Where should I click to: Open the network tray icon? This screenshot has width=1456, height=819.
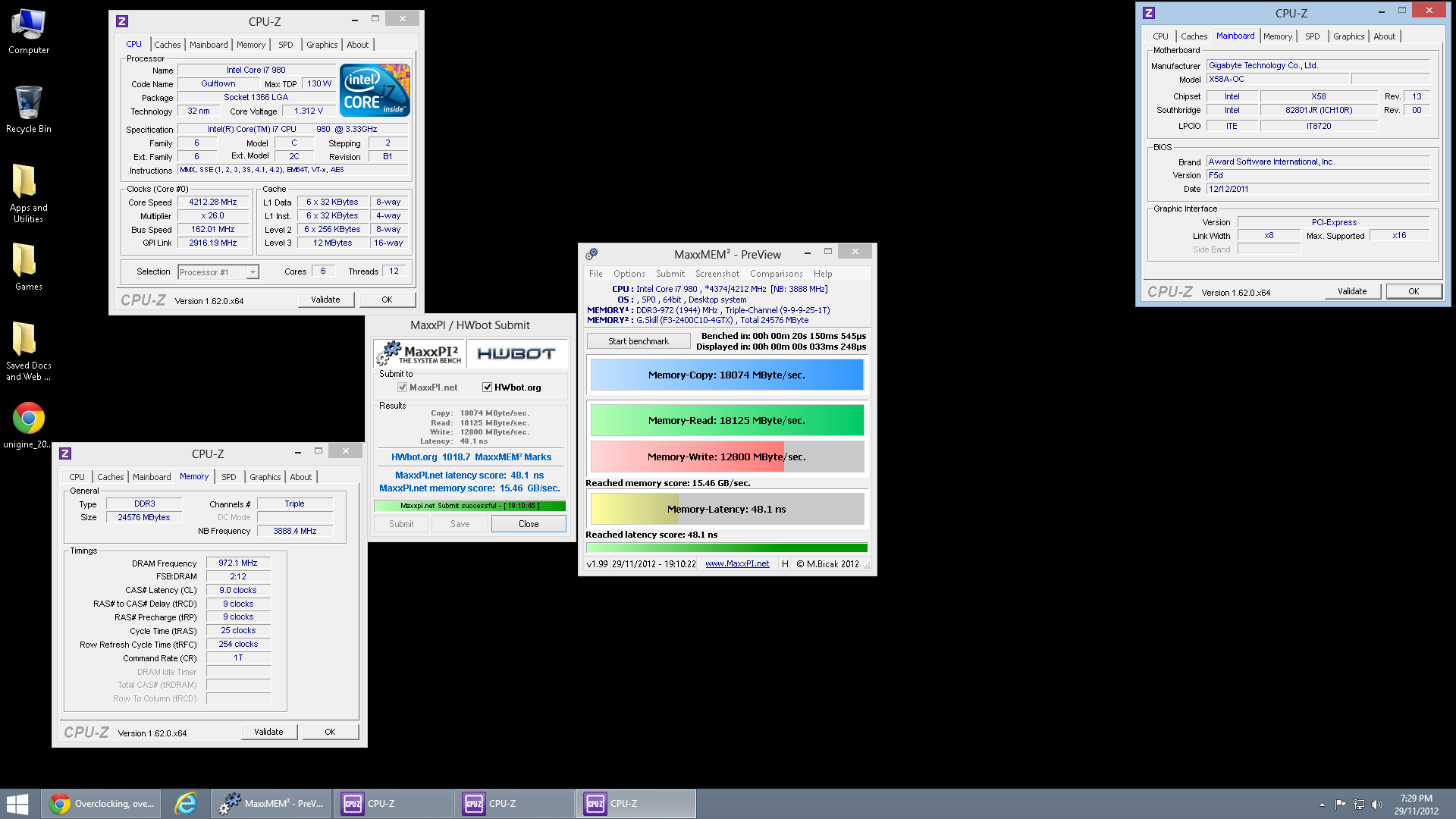tap(1358, 805)
